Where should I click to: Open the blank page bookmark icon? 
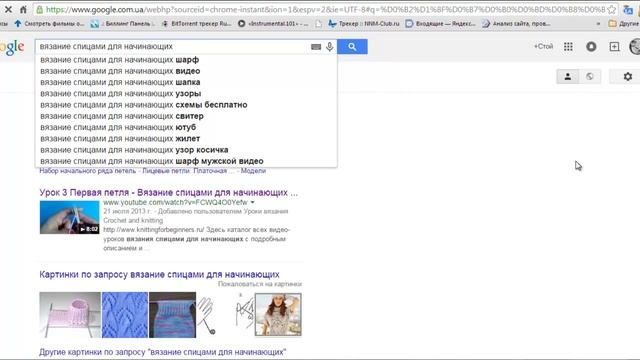pyautogui.click(x=318, y=24)
